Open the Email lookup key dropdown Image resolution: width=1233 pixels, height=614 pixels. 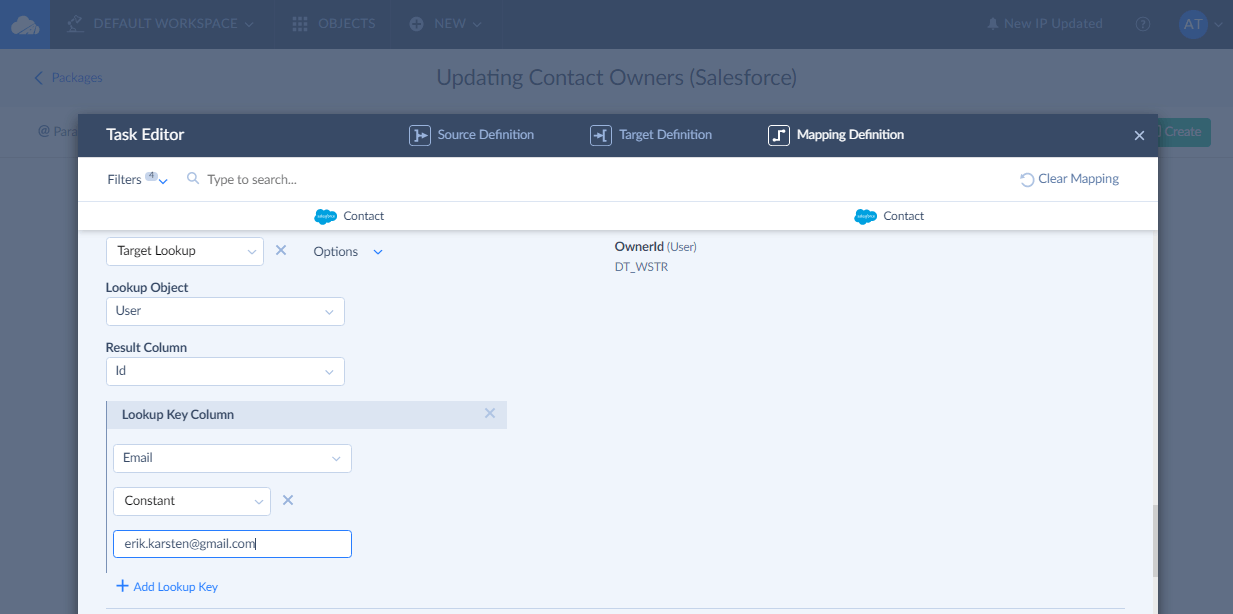(x=232, y=458)
